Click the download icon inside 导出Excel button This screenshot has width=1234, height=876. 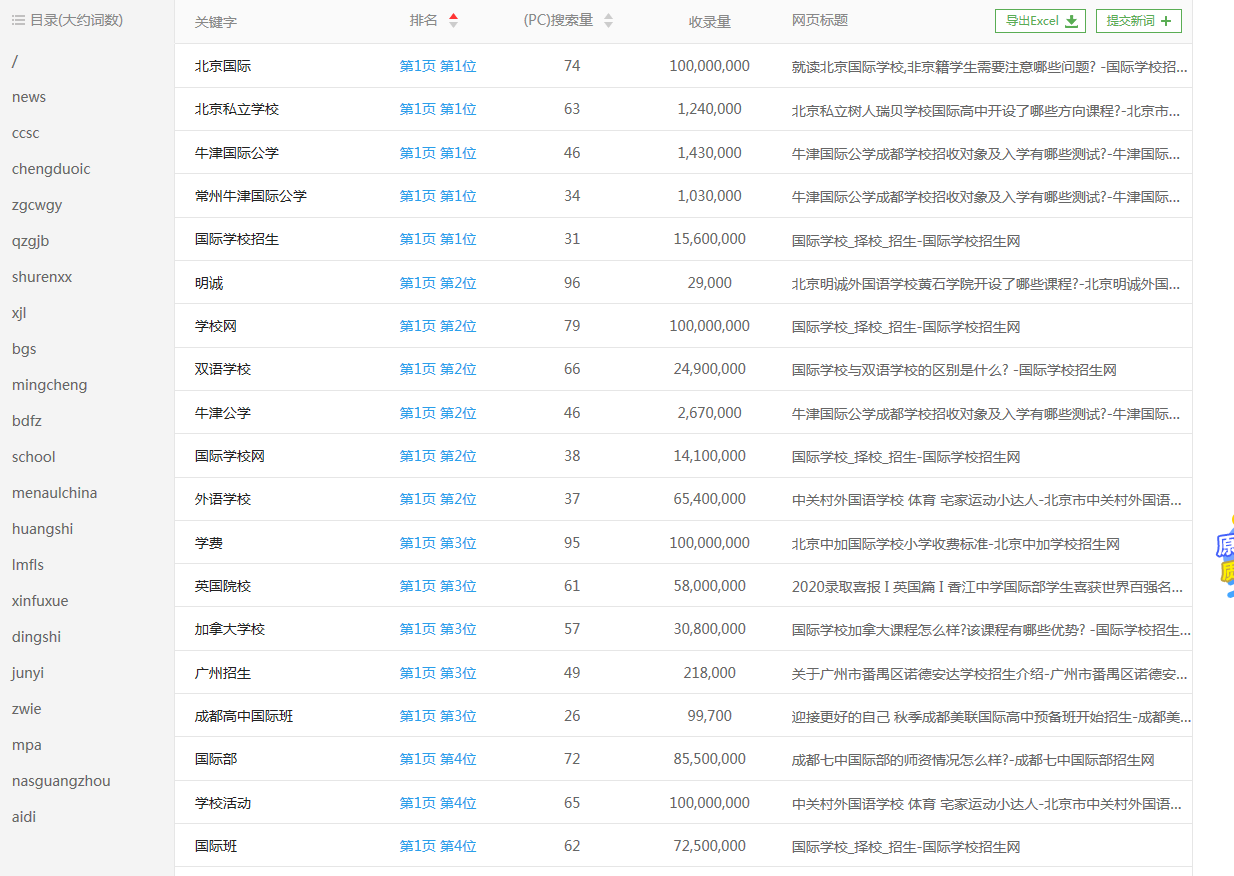[1071, 20]
